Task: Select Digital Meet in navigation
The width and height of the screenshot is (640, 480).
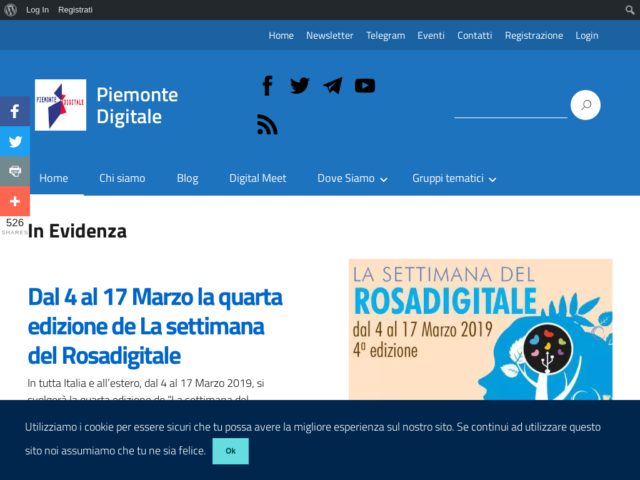Action: [257, 178]
